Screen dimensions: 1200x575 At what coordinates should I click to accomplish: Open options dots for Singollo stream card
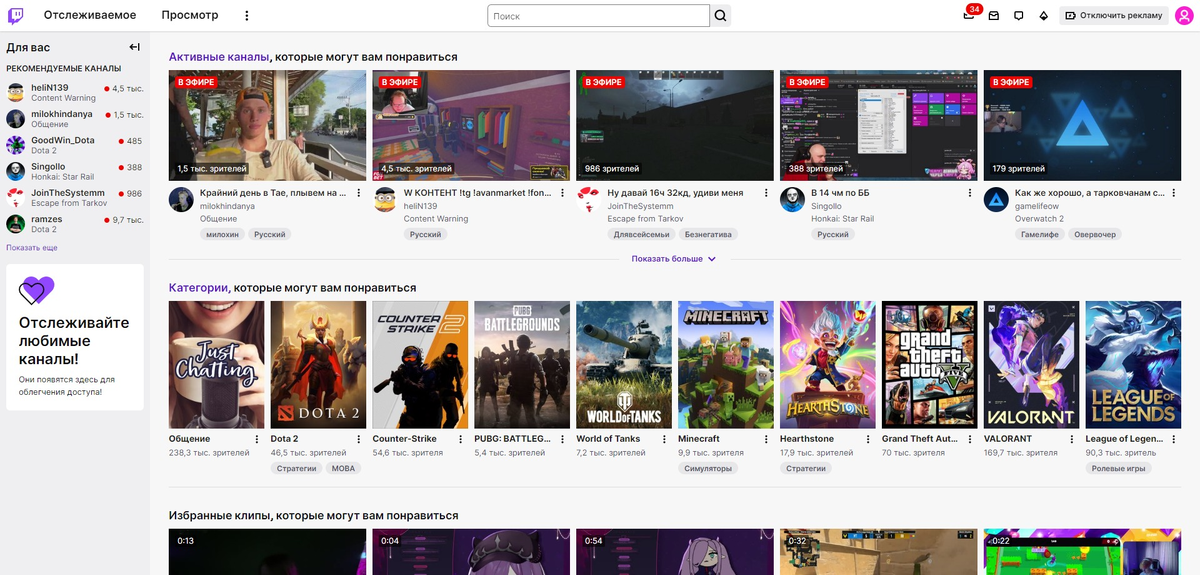(x=971, y=193)
